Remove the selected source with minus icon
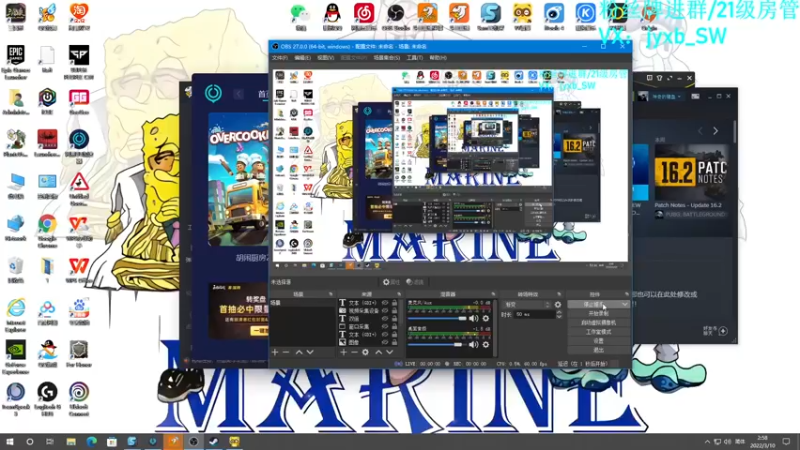The height and width of the screenshot is (450, 800). pos(354,352)
